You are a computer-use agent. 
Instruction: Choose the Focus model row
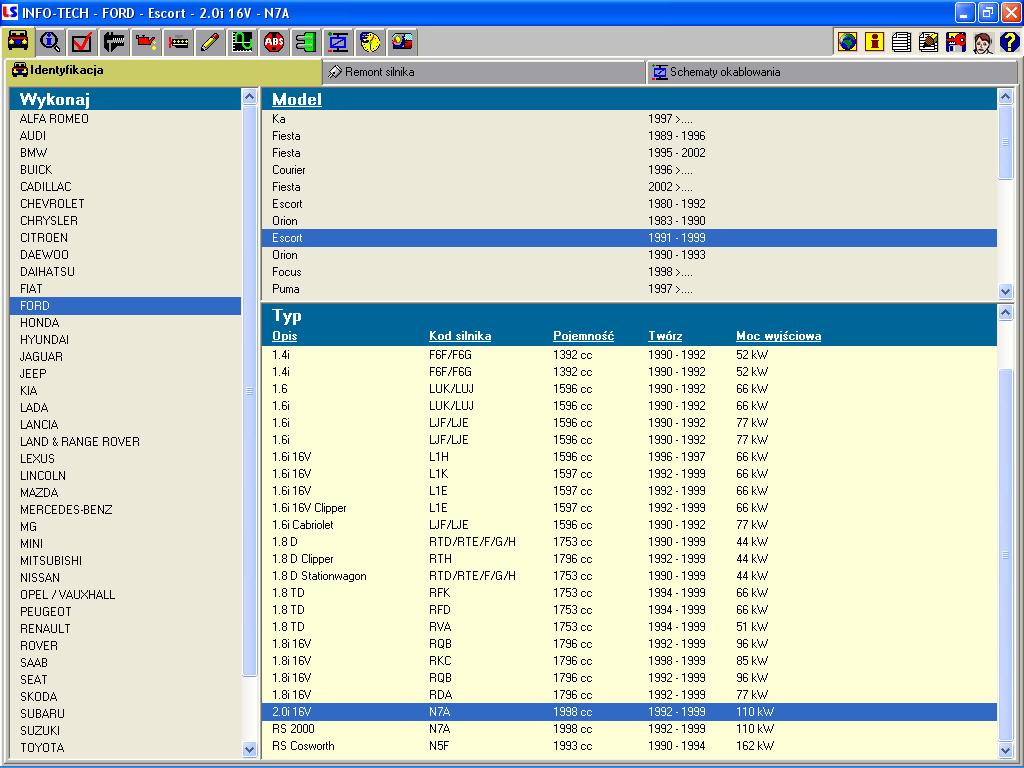(287, 272)
